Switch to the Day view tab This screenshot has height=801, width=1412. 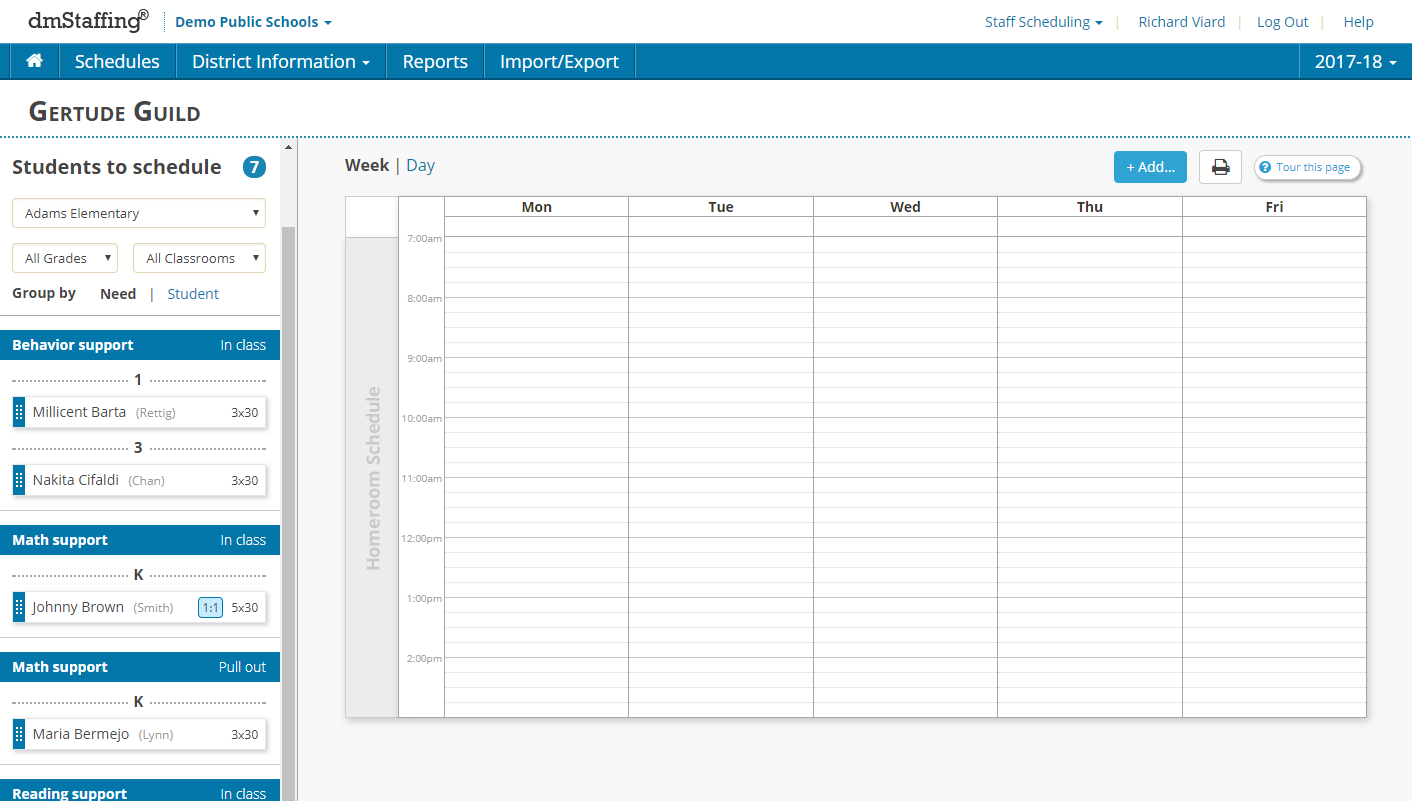pyautogui.click(x=420, y=165)
